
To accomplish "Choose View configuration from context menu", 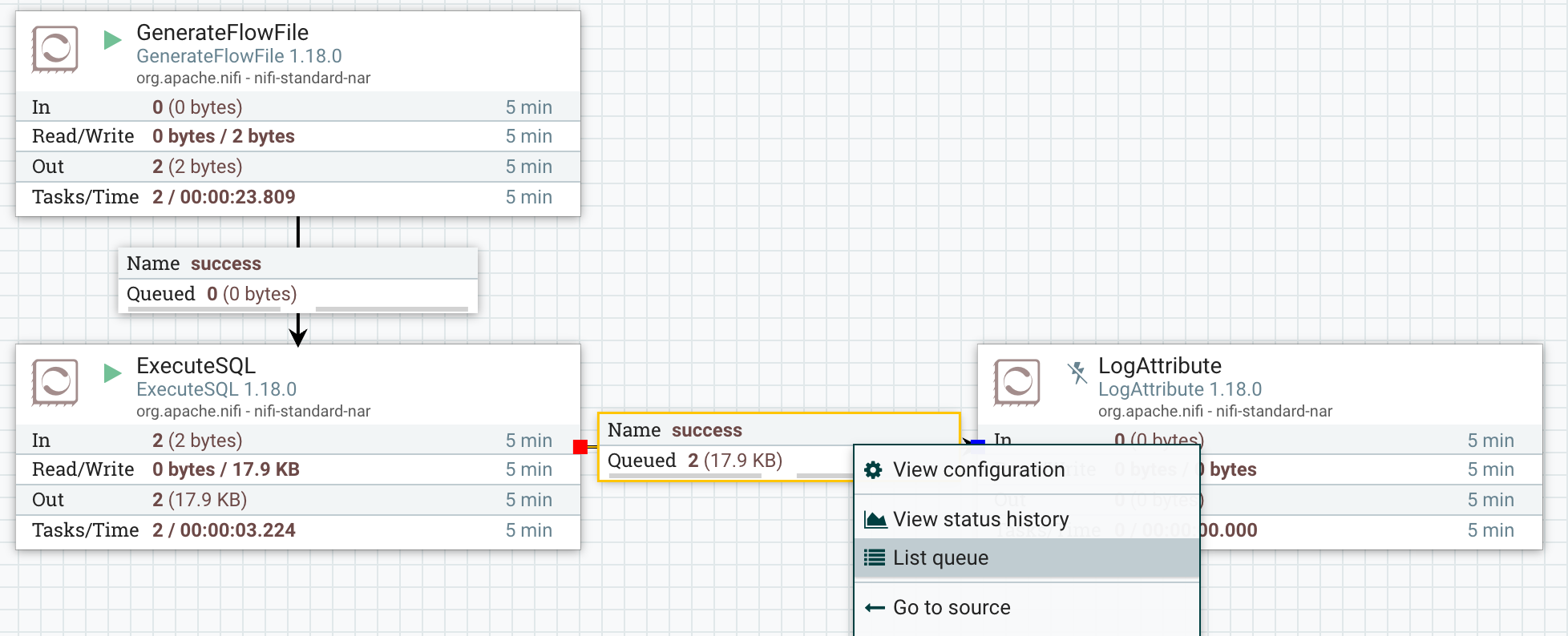I will tap(979, 470).
